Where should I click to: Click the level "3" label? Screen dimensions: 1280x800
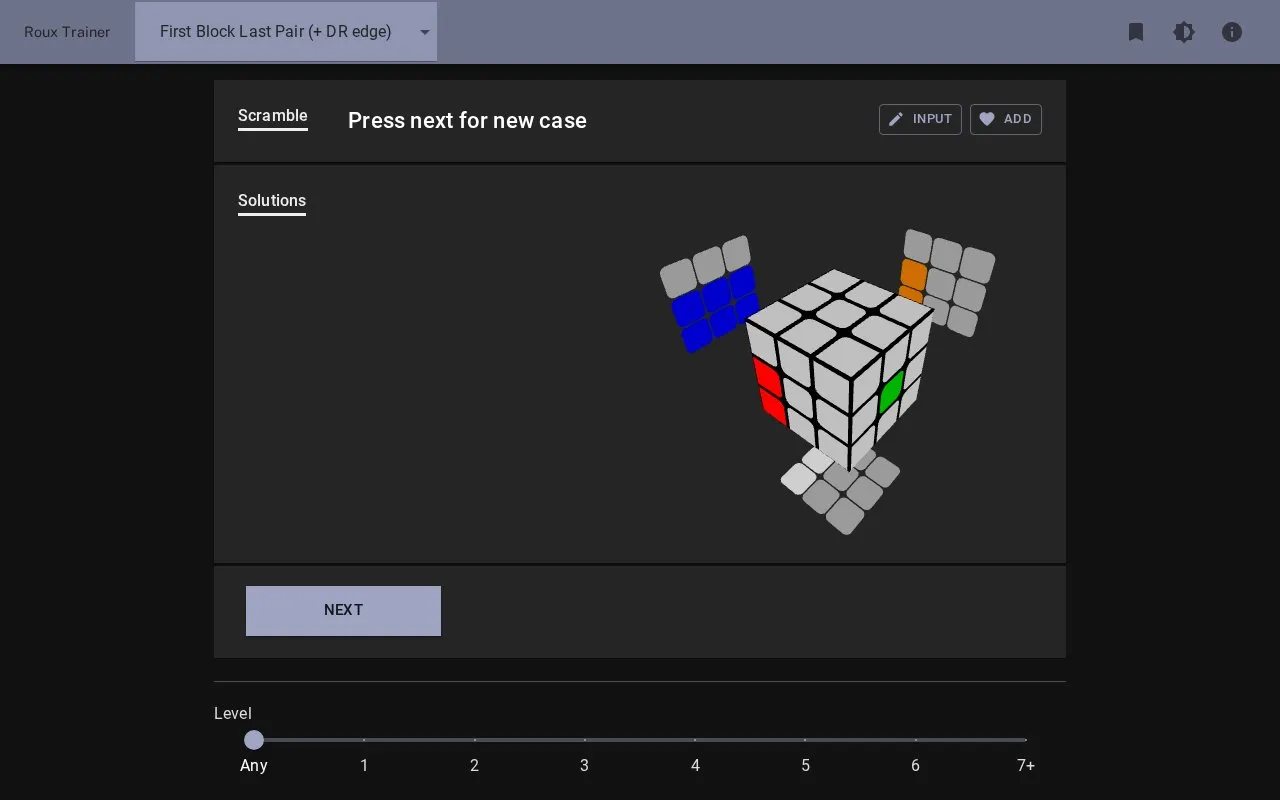(x=584, y=765)
